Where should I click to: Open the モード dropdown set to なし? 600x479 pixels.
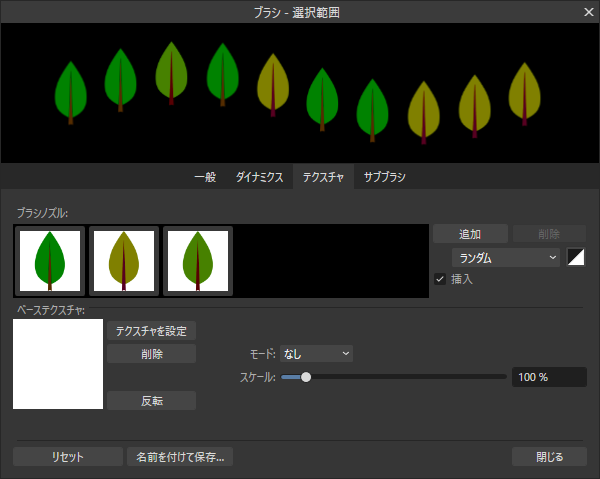(316, 354)
